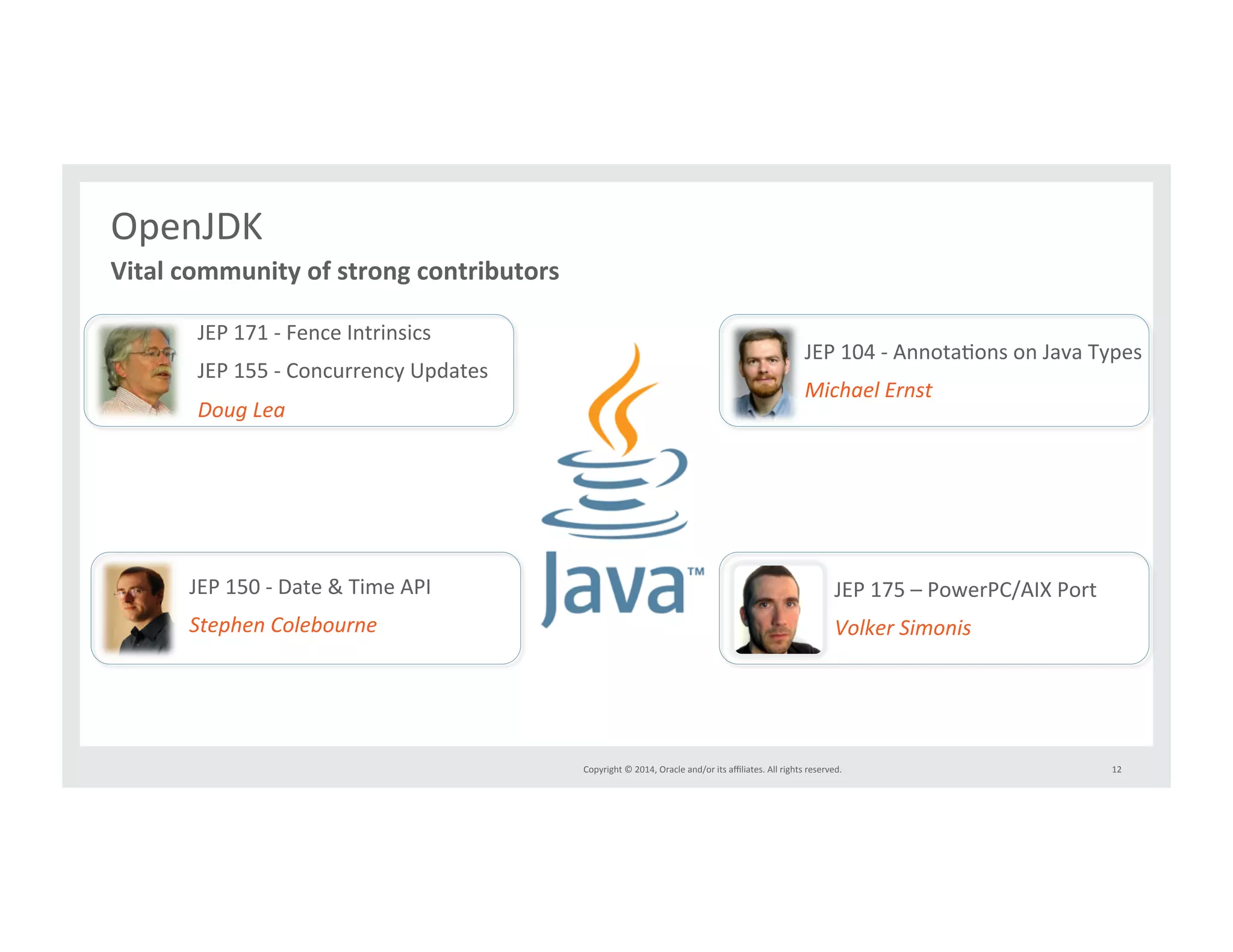This screenshot has width=1233, height=952.
Task: Click the Java wordmark text logo
Action: click(613, 589)
